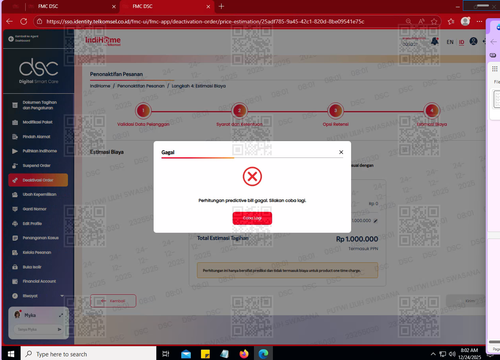Click the Ganti Nomor sidebar icon
Screen dimensions: 500x360
coord(15,209)
